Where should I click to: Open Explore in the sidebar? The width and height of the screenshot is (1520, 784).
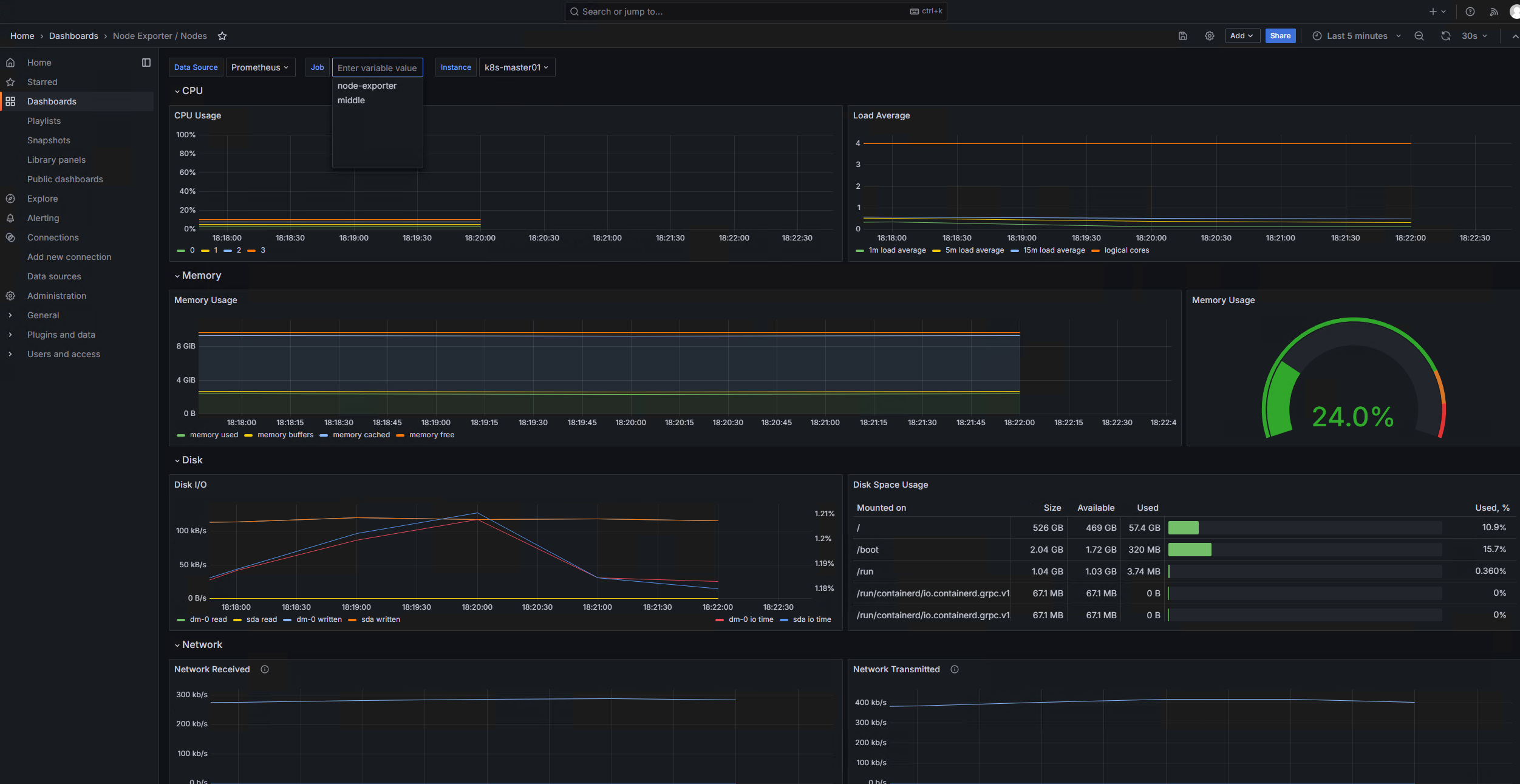pyautogui.click(x=43, y=199)
